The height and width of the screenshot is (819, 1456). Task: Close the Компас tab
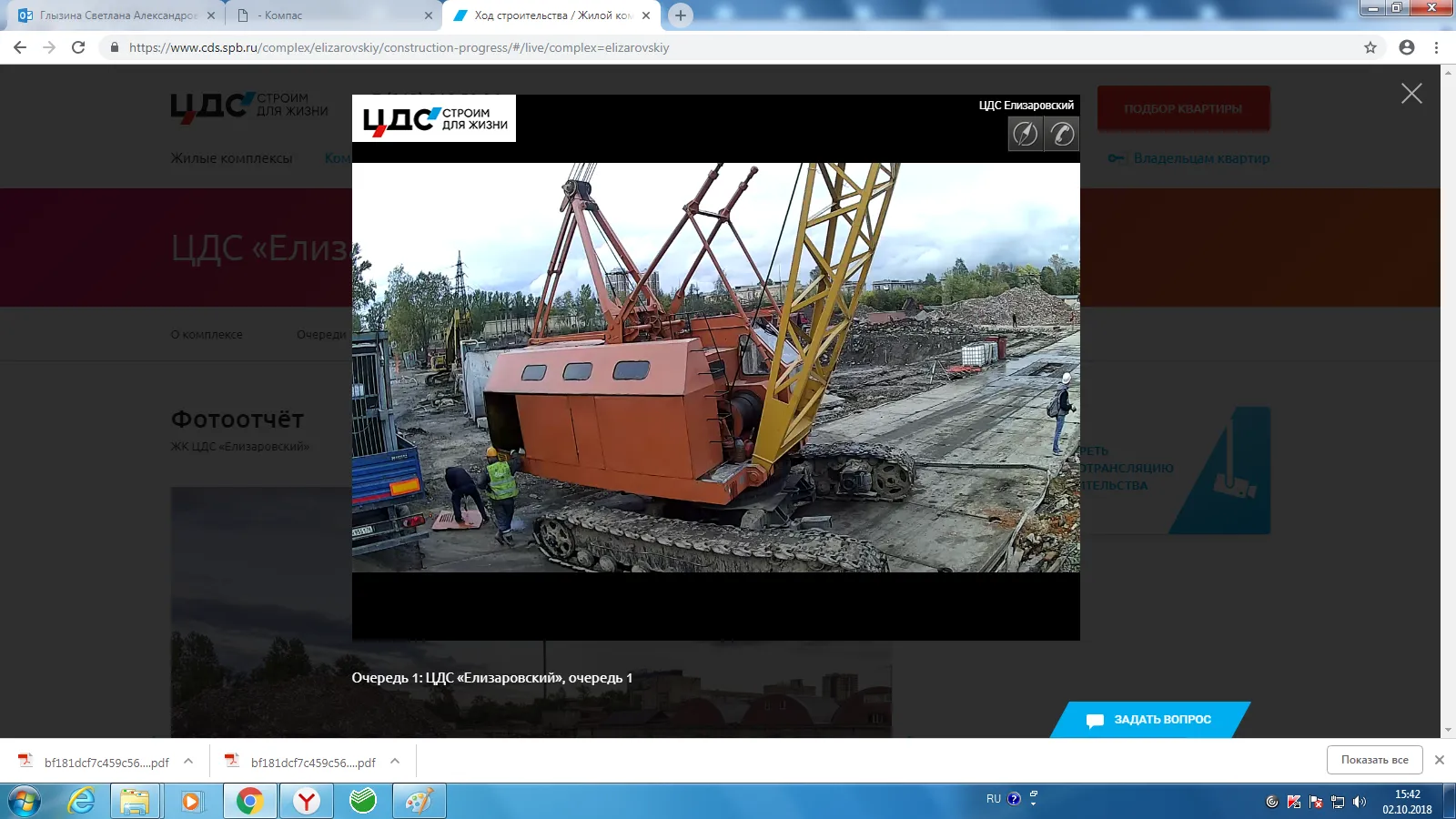(429, 15)
